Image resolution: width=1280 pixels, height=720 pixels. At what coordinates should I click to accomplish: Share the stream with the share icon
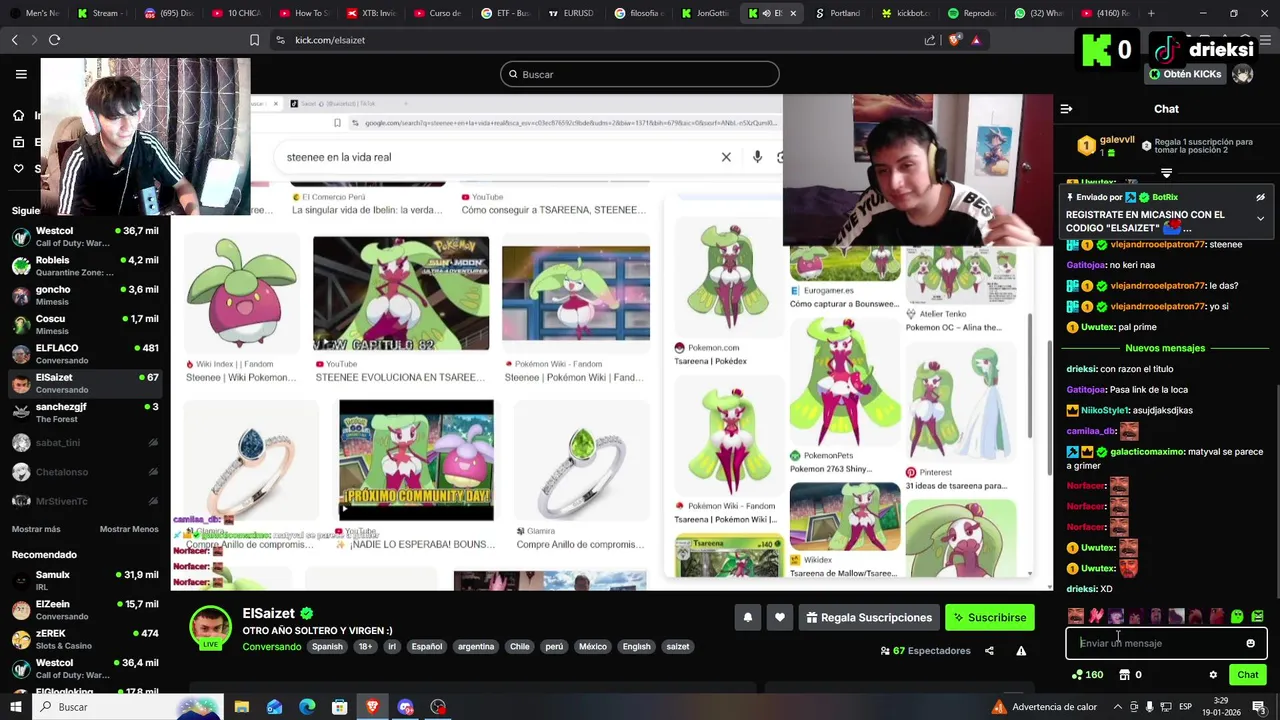(989, 651)
